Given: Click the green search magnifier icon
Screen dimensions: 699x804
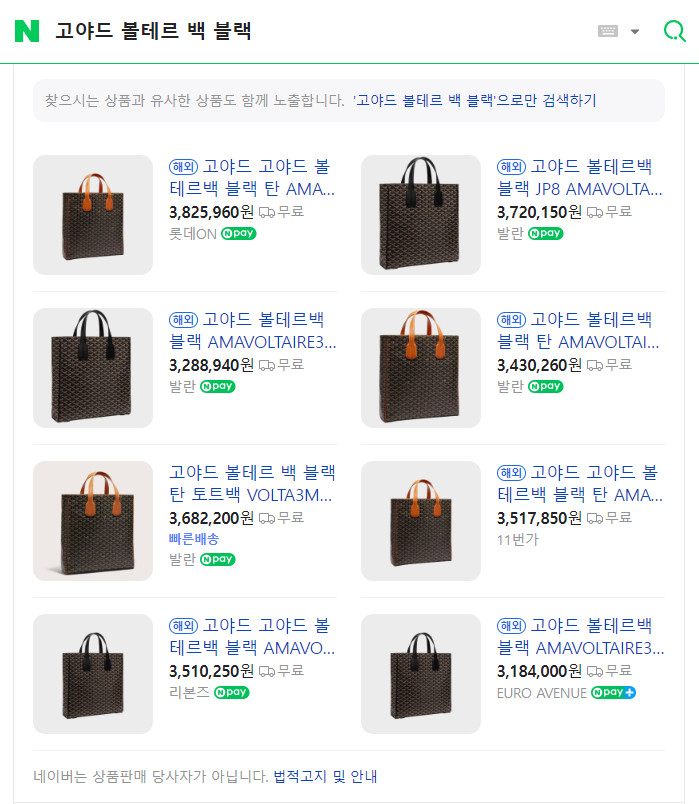Looking at the screenshot, I should tap(675, 31).
